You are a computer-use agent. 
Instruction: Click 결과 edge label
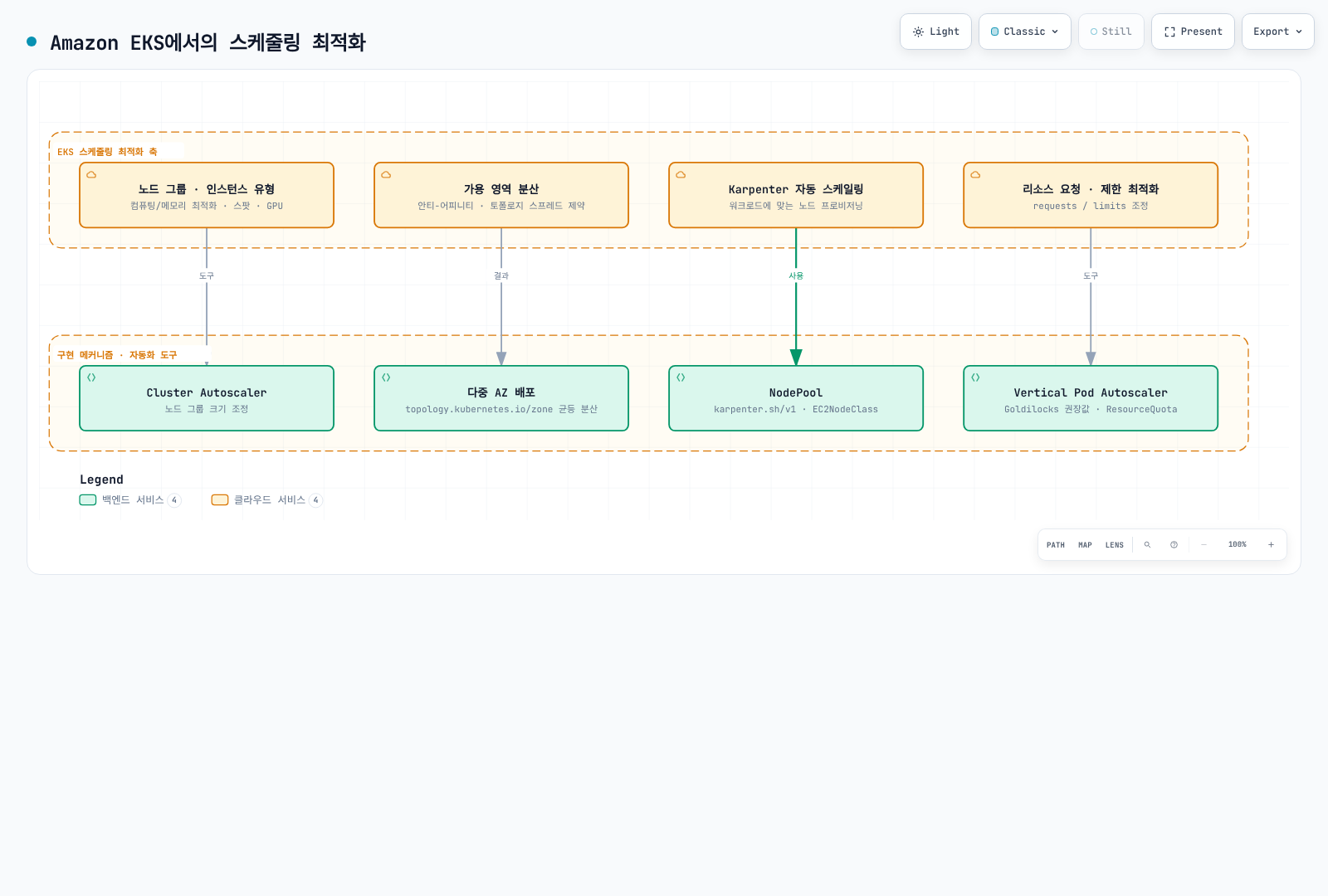pos(501,275)
